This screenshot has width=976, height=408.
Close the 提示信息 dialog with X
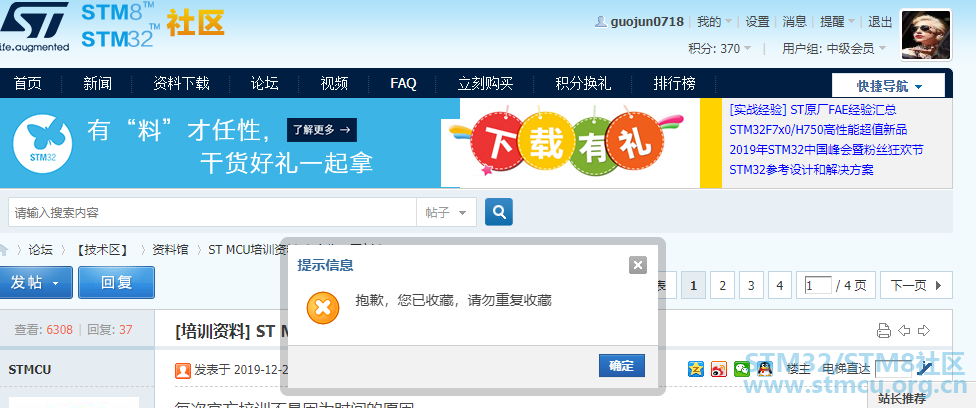pos(637,265)
